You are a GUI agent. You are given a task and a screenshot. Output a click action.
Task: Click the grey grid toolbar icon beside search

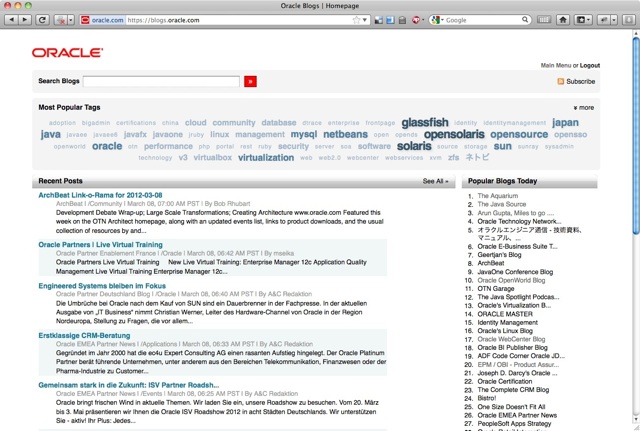tap(543, 20)
